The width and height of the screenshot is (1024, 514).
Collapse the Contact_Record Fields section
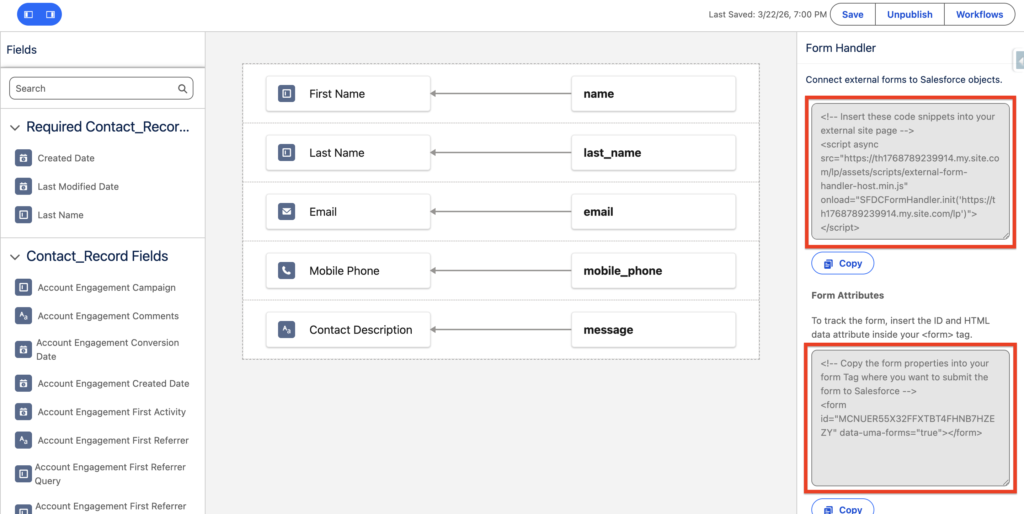point(15,257)
